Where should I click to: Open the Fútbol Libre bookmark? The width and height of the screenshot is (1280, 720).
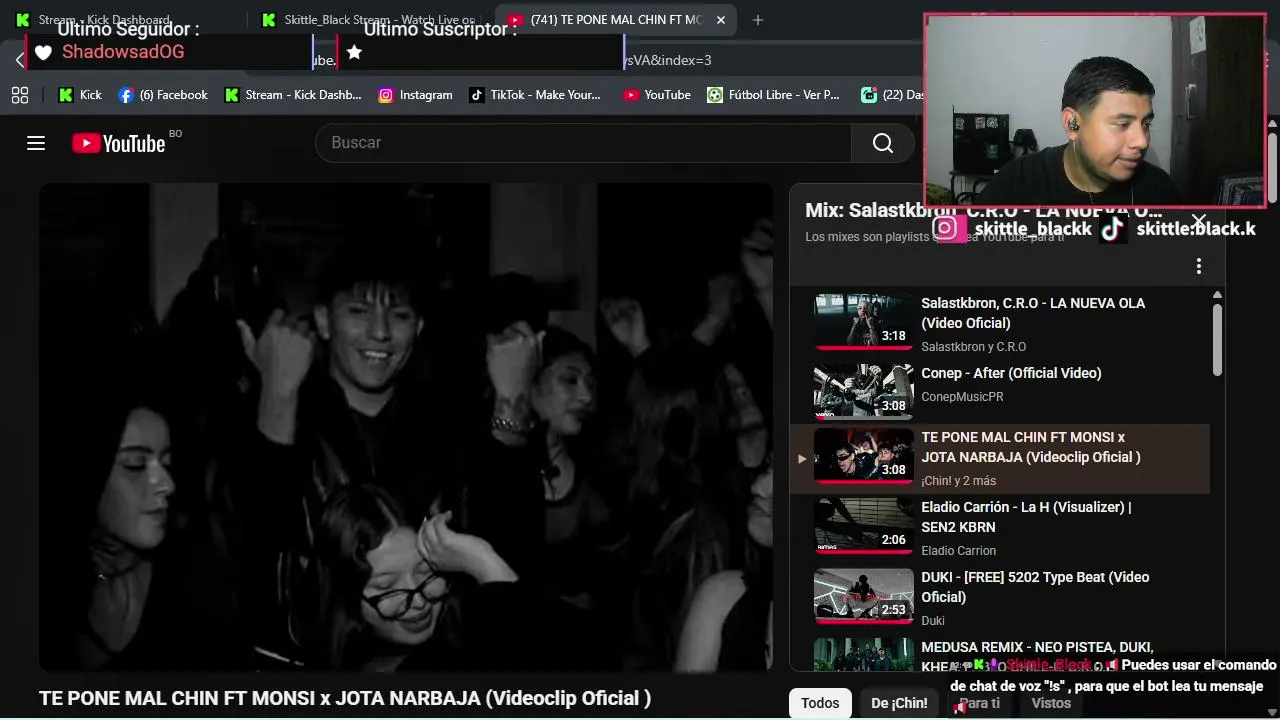(773, 95)
